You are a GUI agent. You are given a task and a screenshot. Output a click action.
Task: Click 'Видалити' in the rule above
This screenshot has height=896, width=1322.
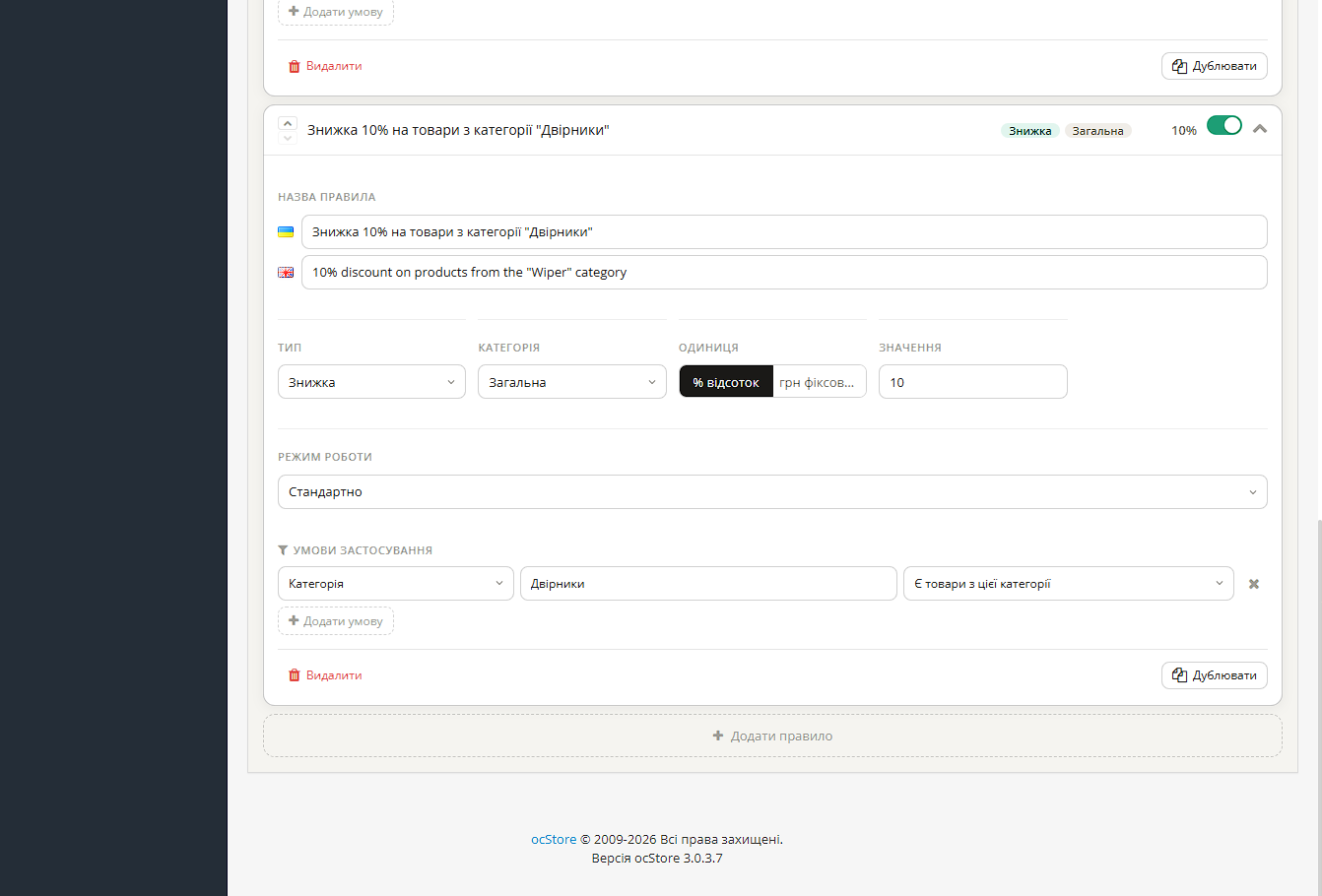click(x=325, y=66)
